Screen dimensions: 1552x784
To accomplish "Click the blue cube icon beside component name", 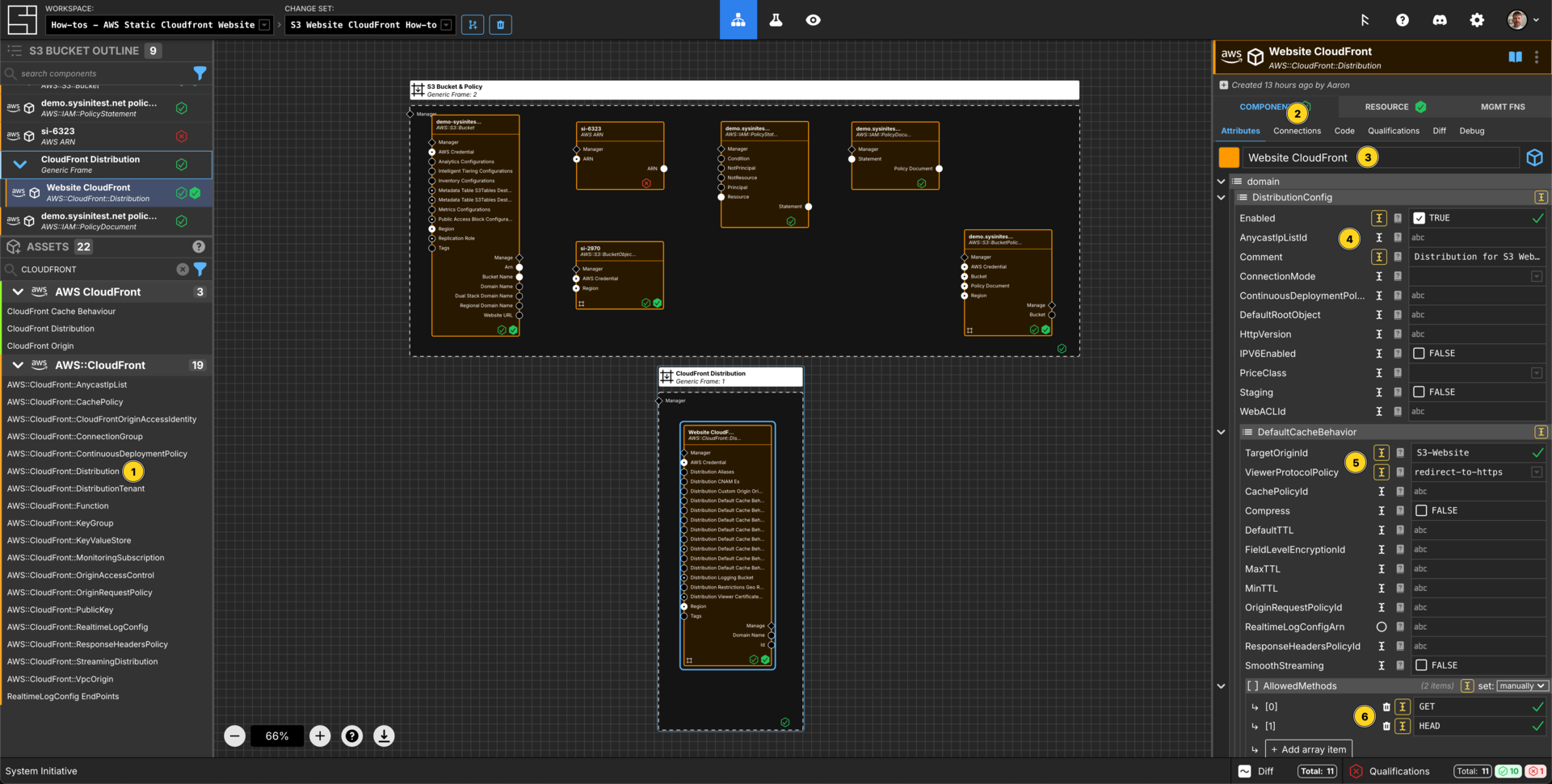I will tap(1534, 157).
